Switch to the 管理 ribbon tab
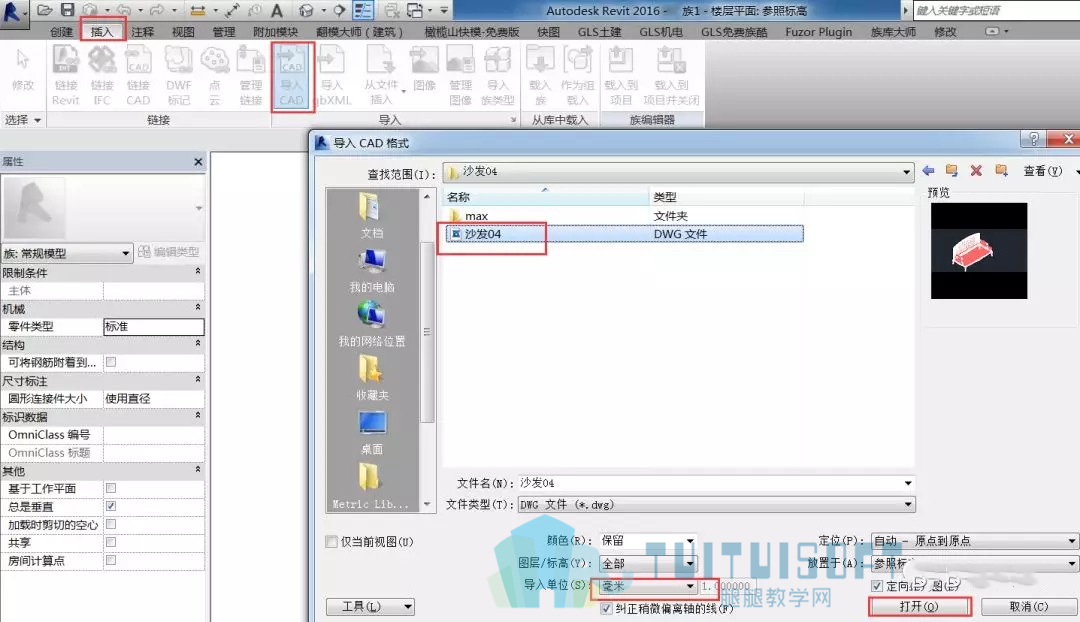Viewport: 1080px width, 622px height. [224, 32]
